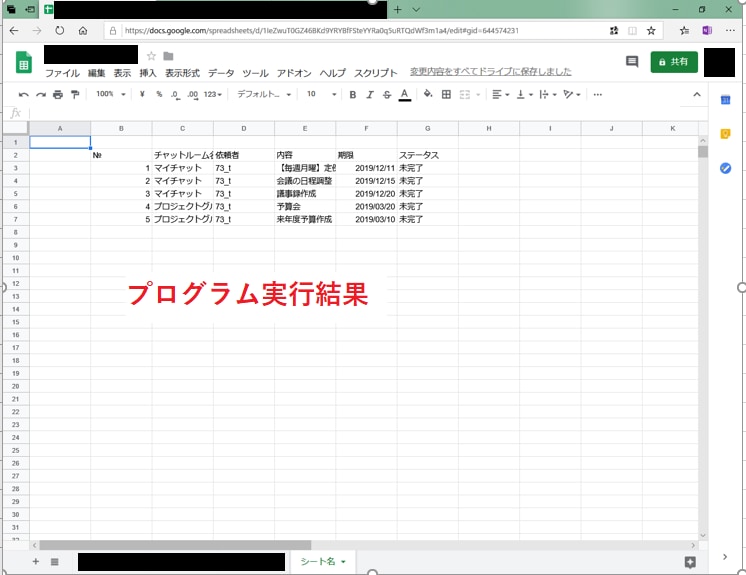Star the document with the star icon
Viewport: 746px width, 575px height.
point(151,56)
